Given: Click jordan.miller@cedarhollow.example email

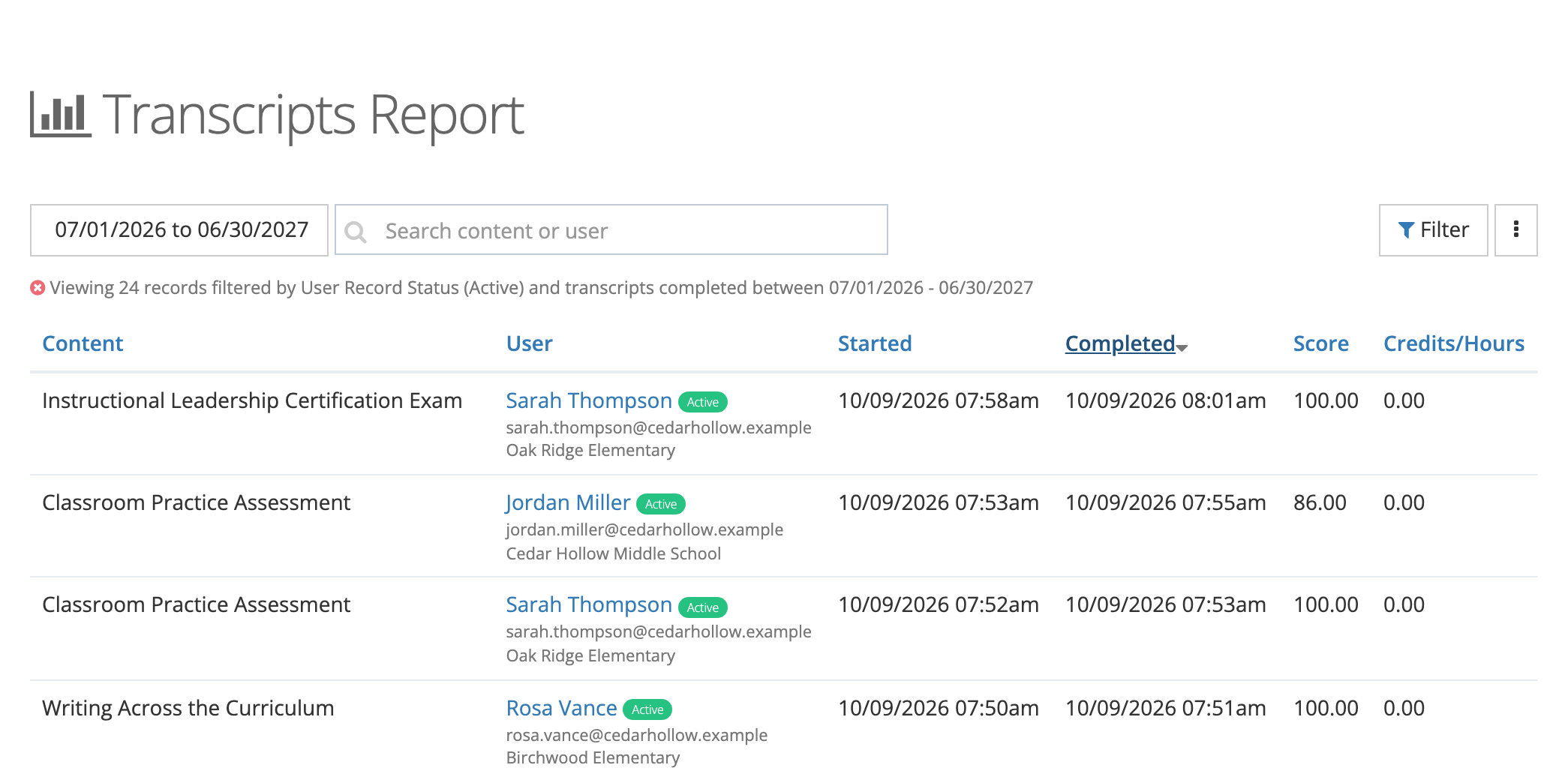Looking at the screenshot, I should point(644,529).
